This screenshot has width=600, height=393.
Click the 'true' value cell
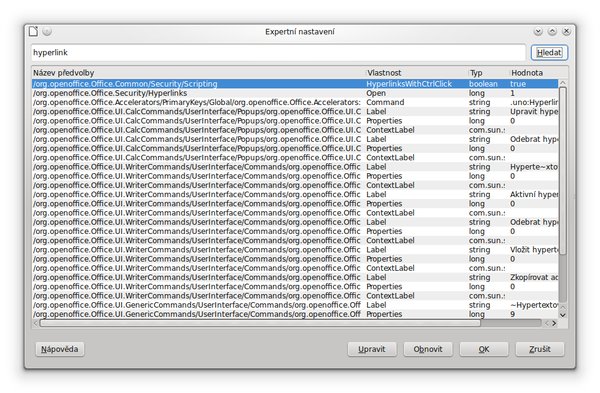pos(518,84)
